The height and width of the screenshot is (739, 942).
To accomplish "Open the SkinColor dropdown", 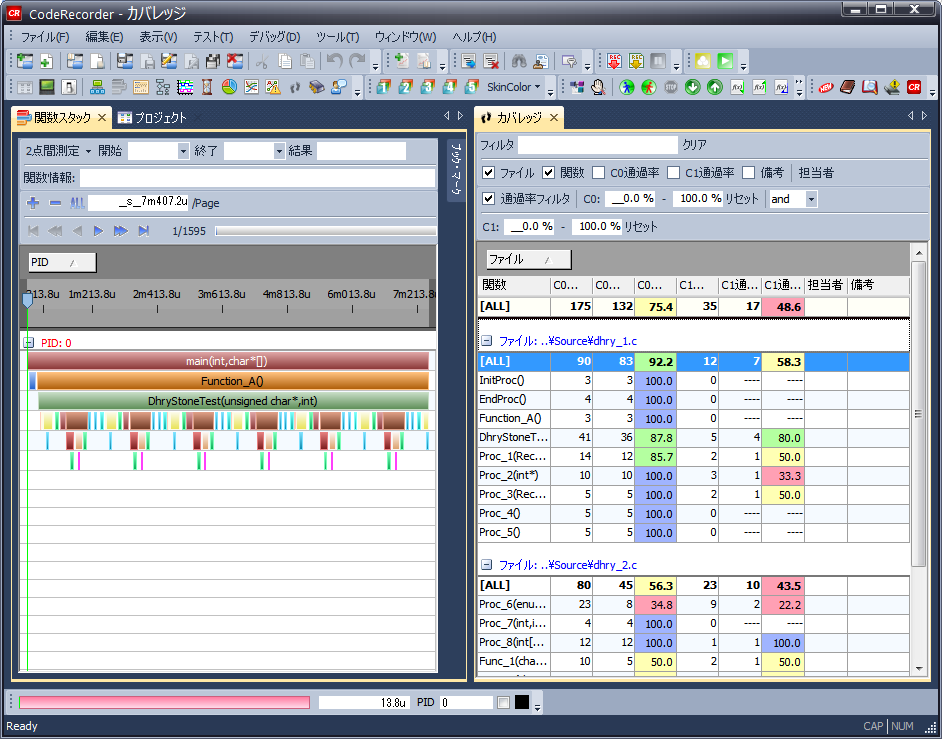I will (x=514, y=87).
